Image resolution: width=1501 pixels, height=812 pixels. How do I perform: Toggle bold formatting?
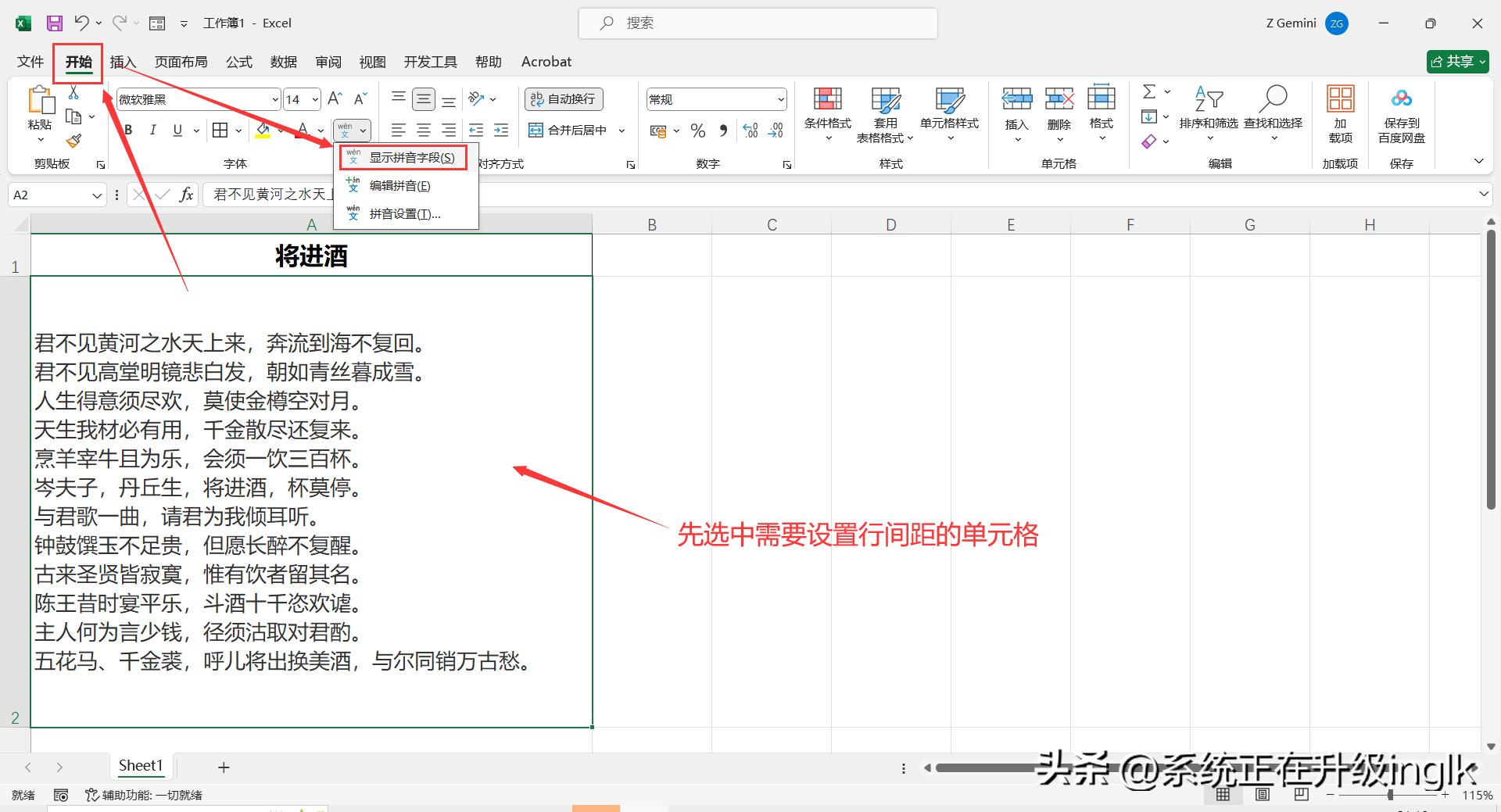click(x=127, y=130)
